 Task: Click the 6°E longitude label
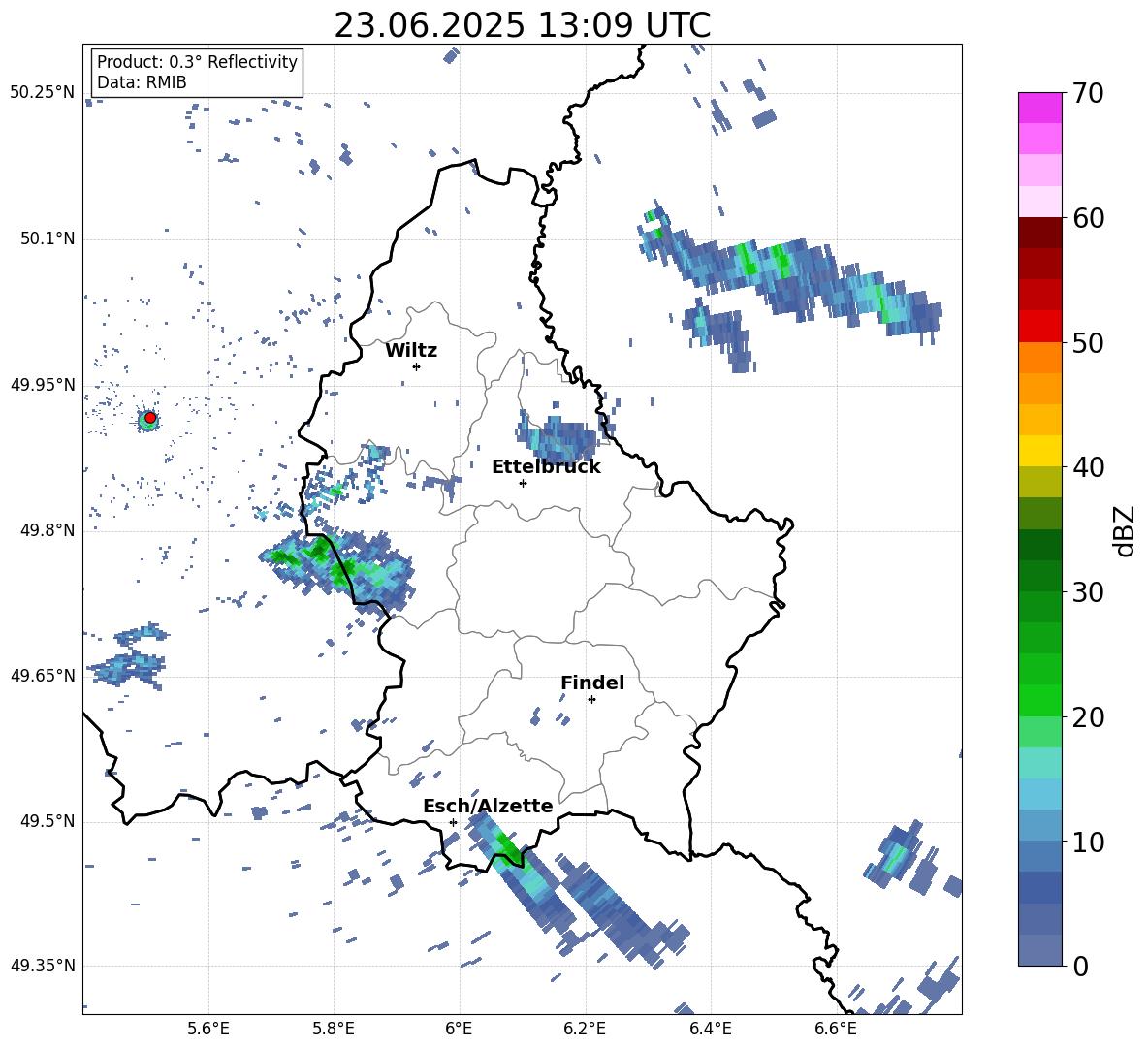[x=459, y=1029]
